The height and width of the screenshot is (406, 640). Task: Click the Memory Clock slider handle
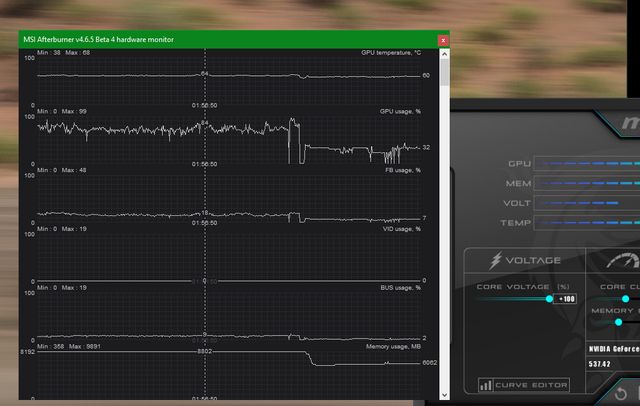point(619,322)
